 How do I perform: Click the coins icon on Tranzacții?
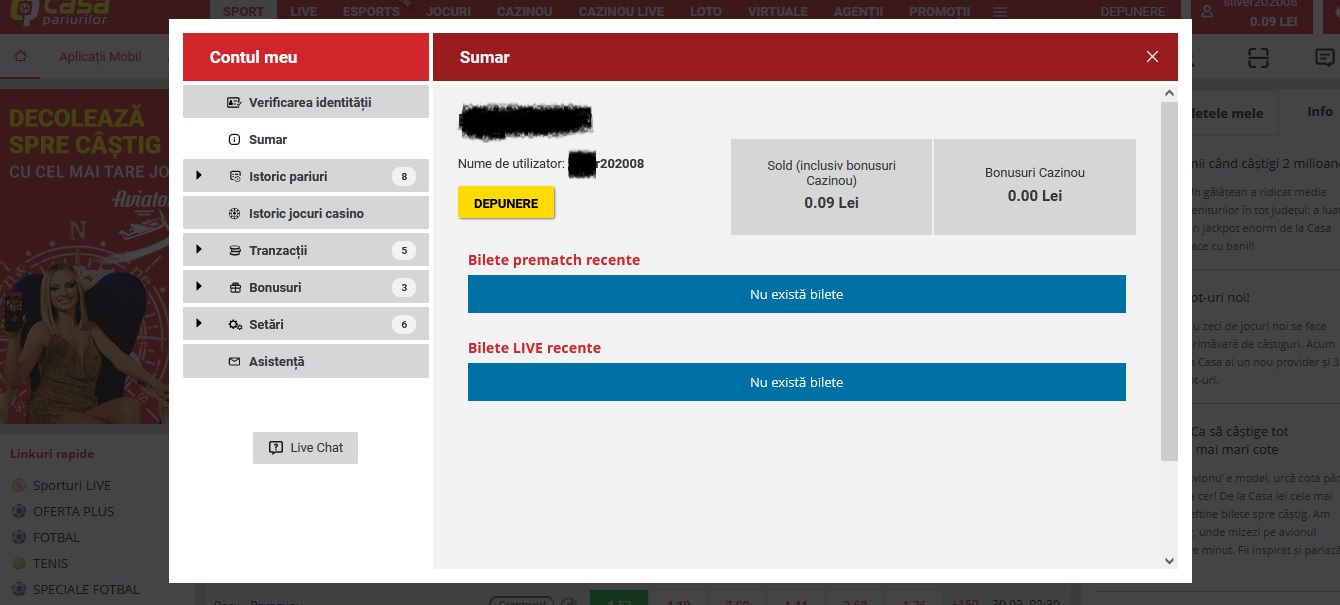[x=235, y=251]
